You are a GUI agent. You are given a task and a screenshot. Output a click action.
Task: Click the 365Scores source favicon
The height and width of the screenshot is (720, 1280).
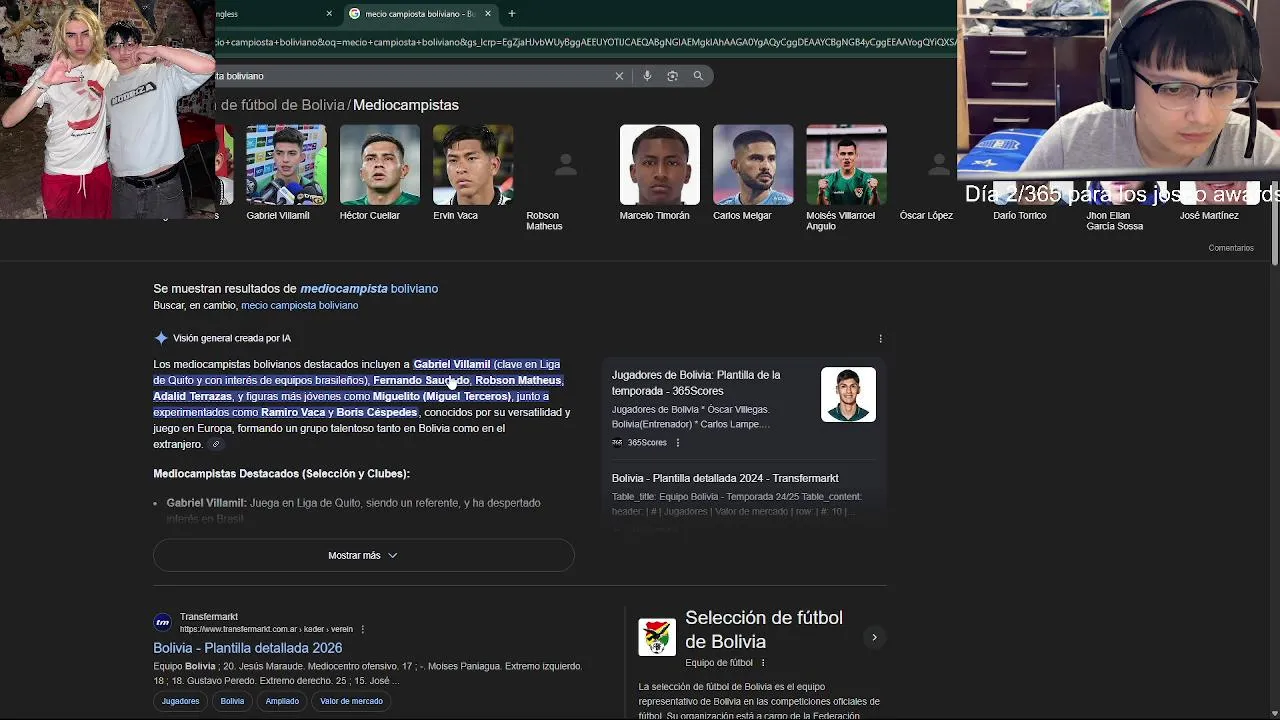[617, 443]
